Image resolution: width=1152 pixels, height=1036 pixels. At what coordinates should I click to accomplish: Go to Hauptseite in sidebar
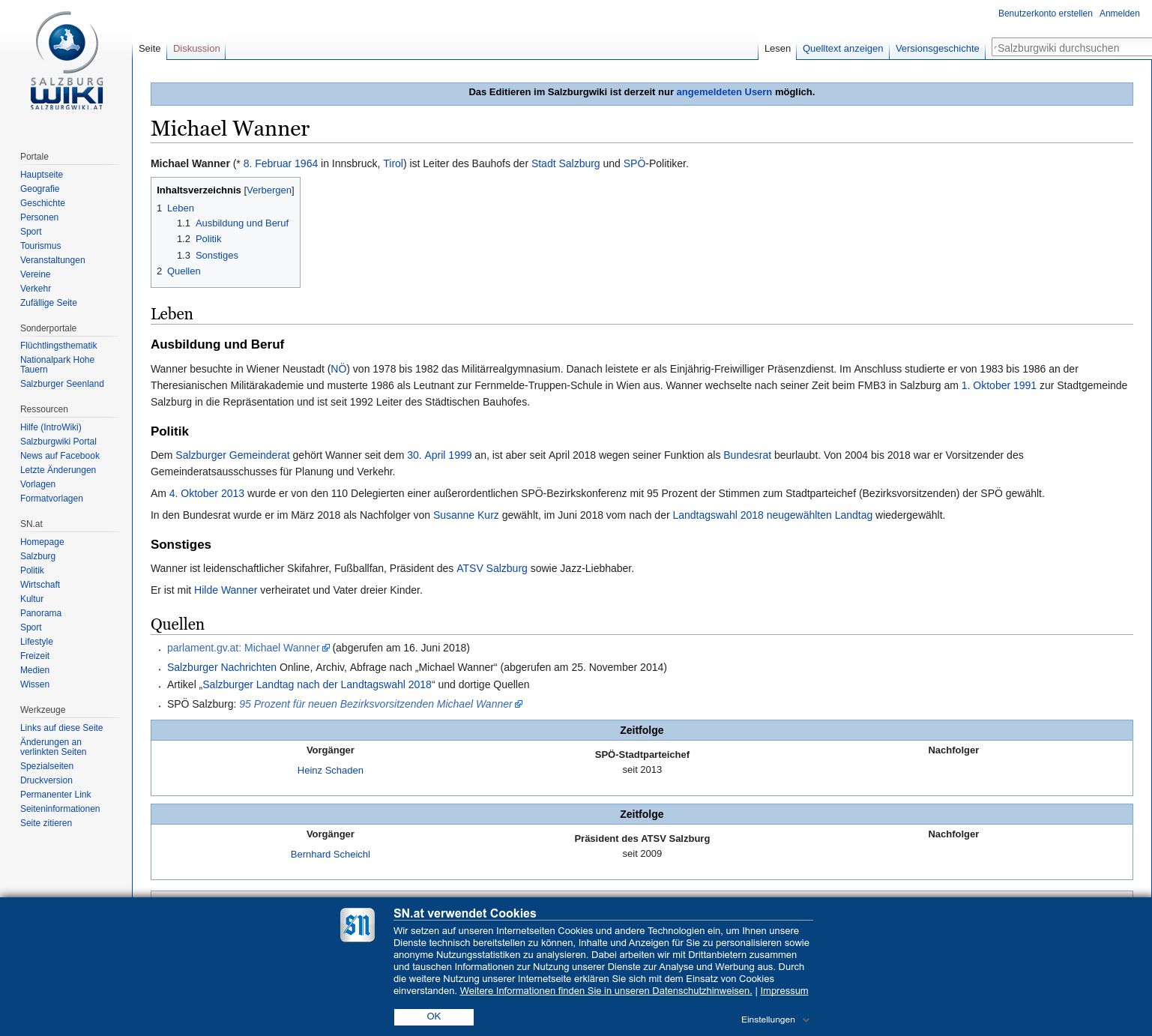point(41,175)
